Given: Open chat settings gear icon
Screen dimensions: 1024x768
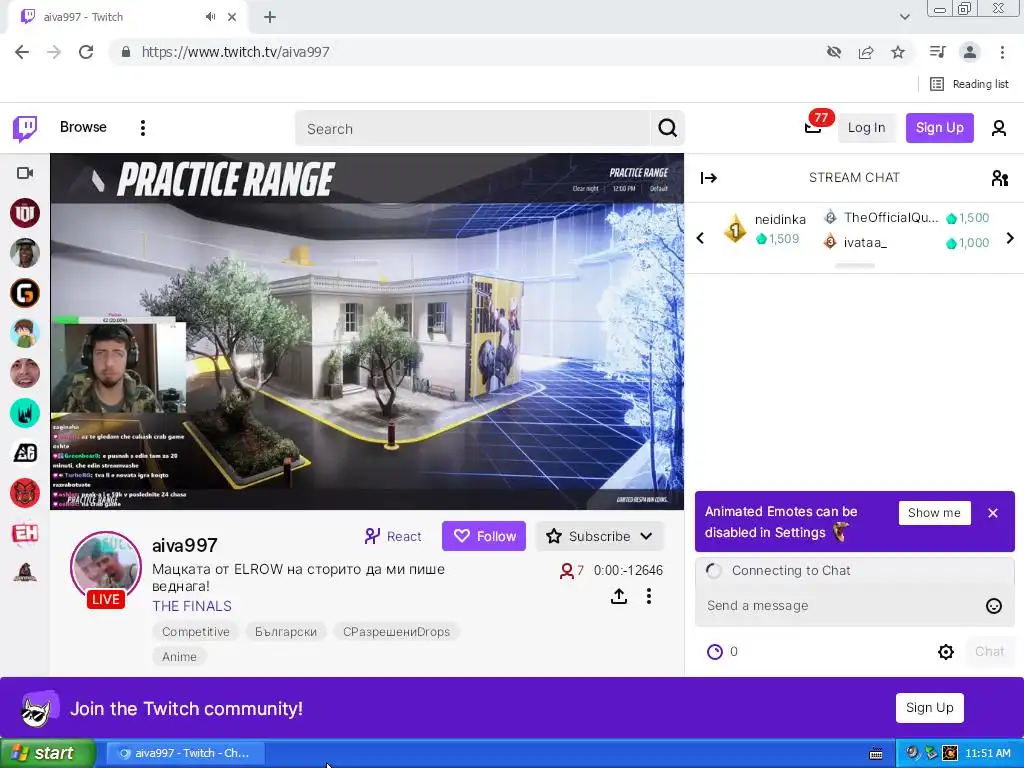Looking at the screenshot, I should tap(946, 652).
